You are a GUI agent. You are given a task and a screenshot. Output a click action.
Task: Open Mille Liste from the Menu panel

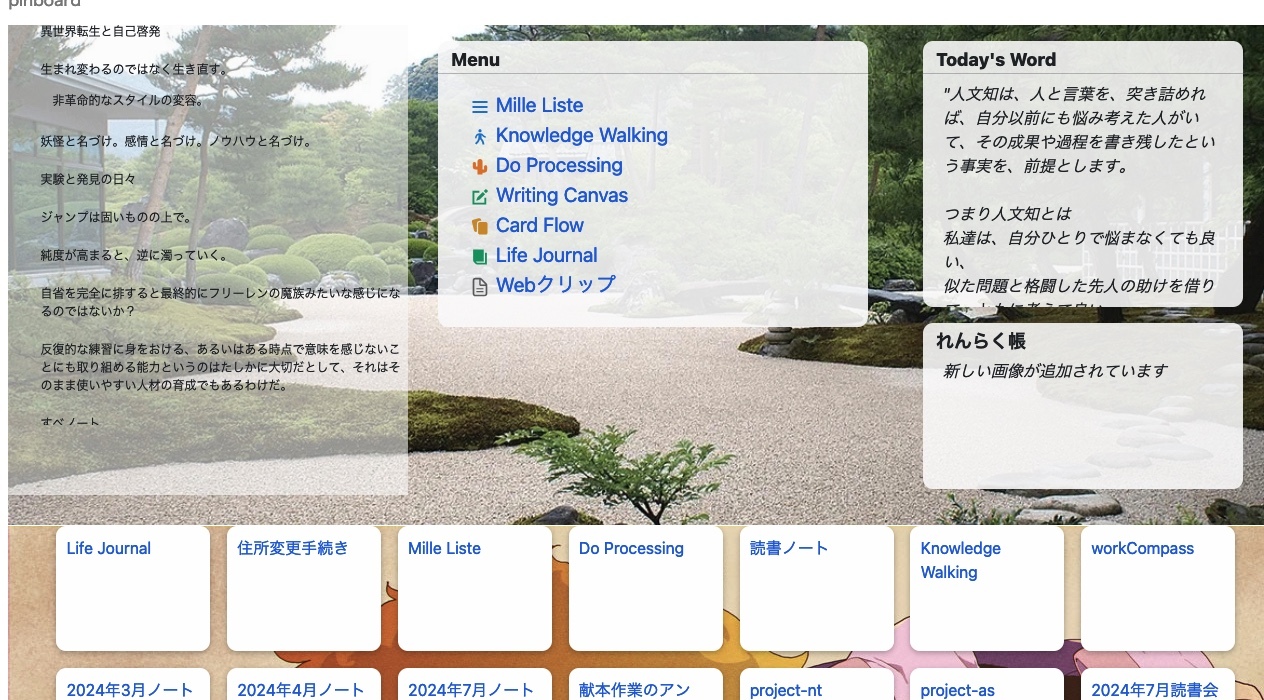coord(539,105)
